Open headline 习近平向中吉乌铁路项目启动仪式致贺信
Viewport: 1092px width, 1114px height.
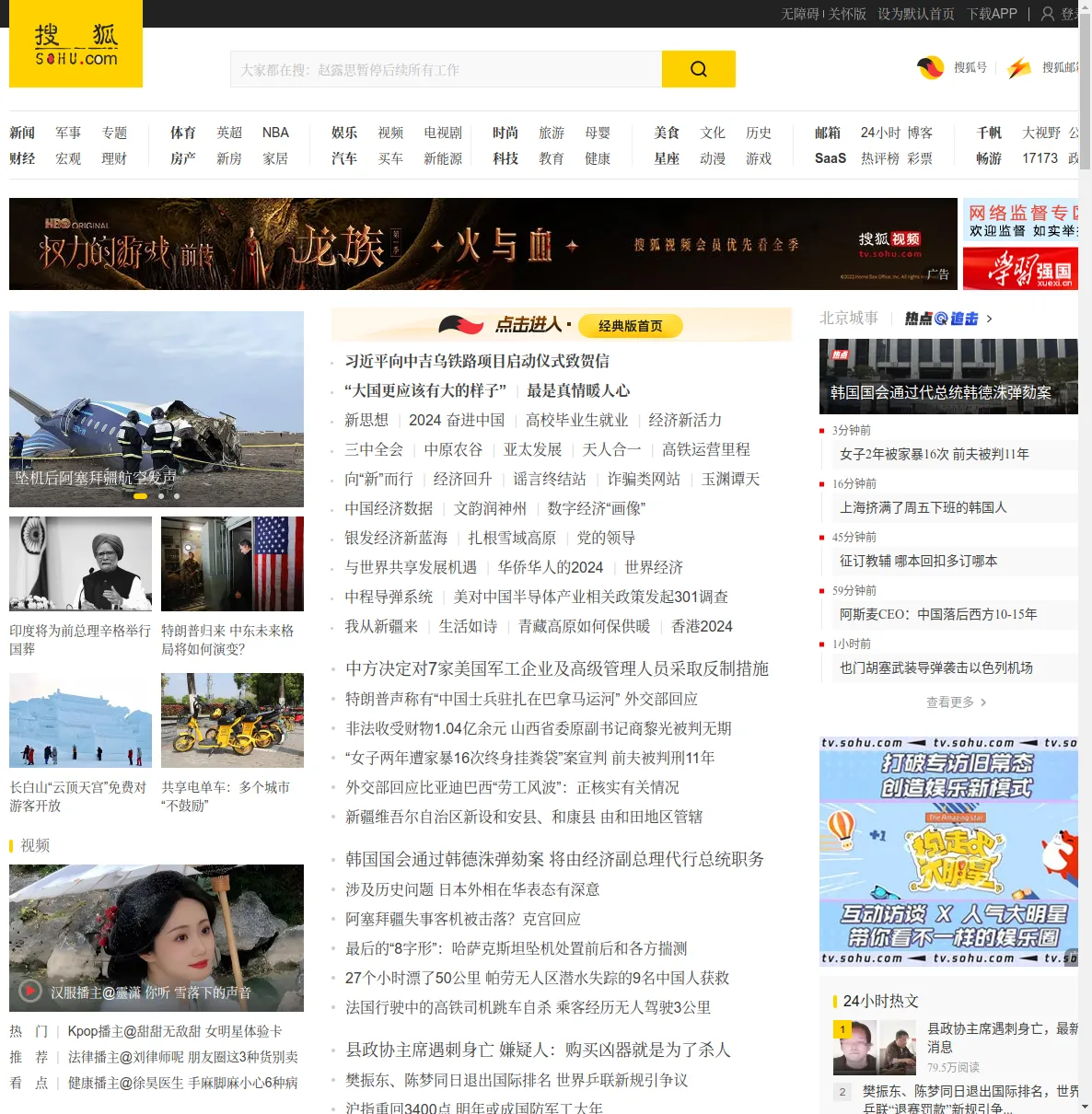point(477,361)
